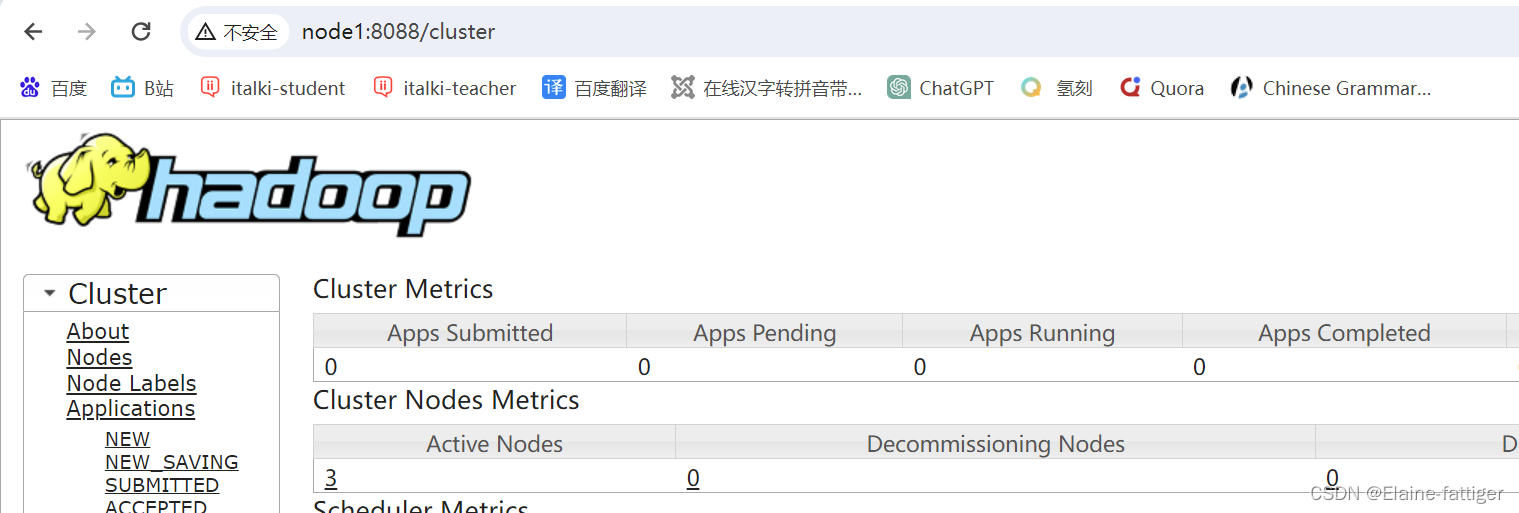Open the 氢刻 bookmark
Screen dimensions: 1519x513
pos(1056,88)
